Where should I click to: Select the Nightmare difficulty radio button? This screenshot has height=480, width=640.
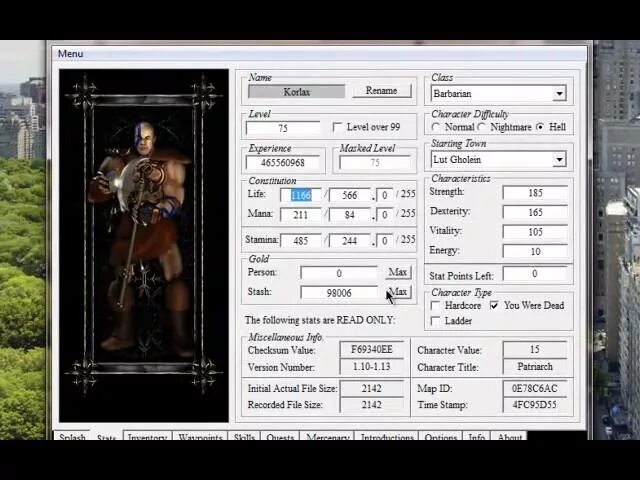[482, 127]
